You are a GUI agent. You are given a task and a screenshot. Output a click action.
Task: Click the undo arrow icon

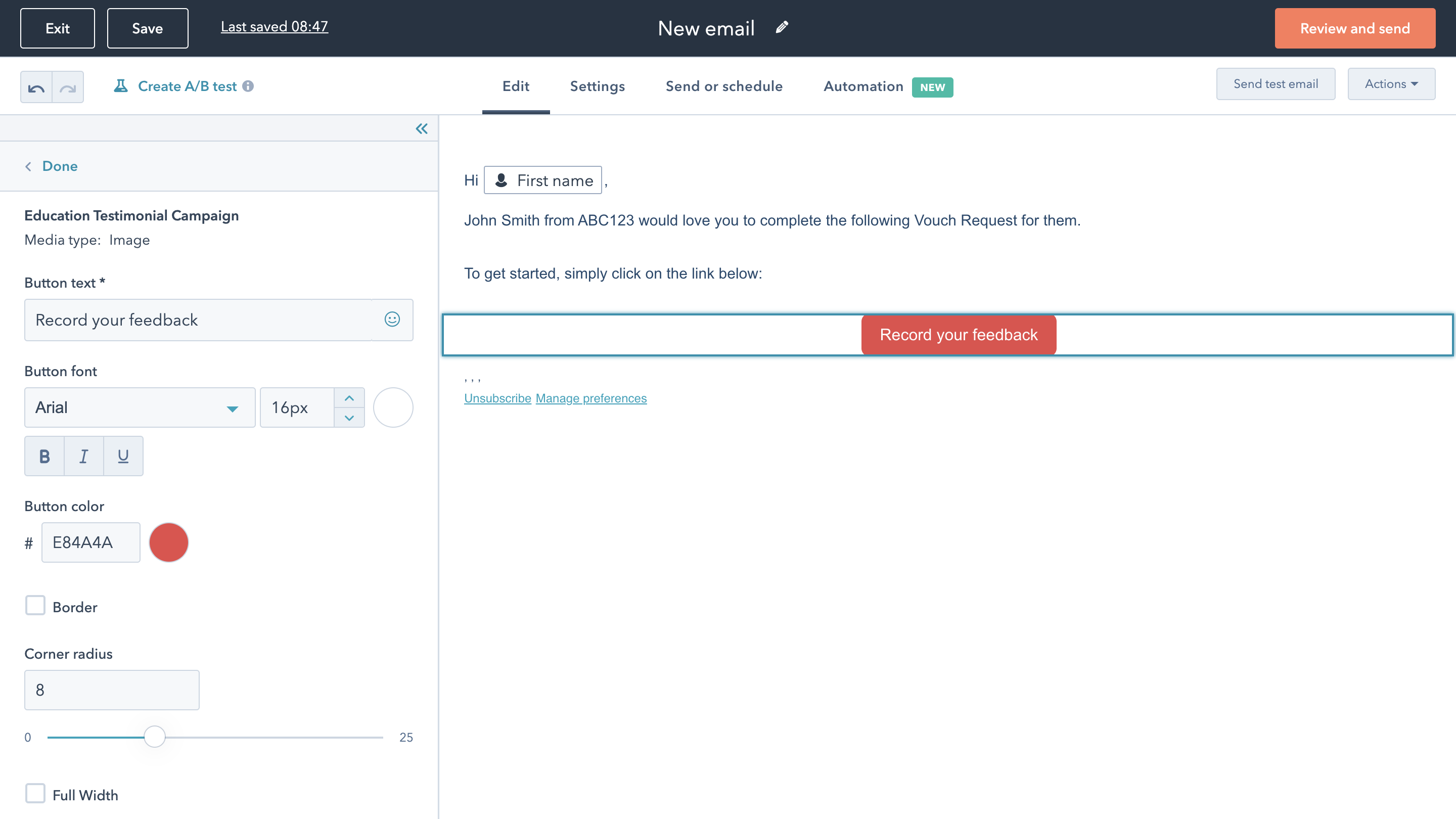click(36, 86)
